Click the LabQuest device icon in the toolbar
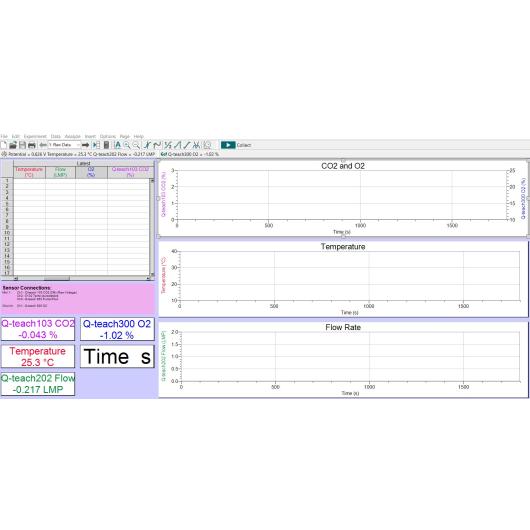The width and height of the screenshot is (530, 530). pos(106,145)
